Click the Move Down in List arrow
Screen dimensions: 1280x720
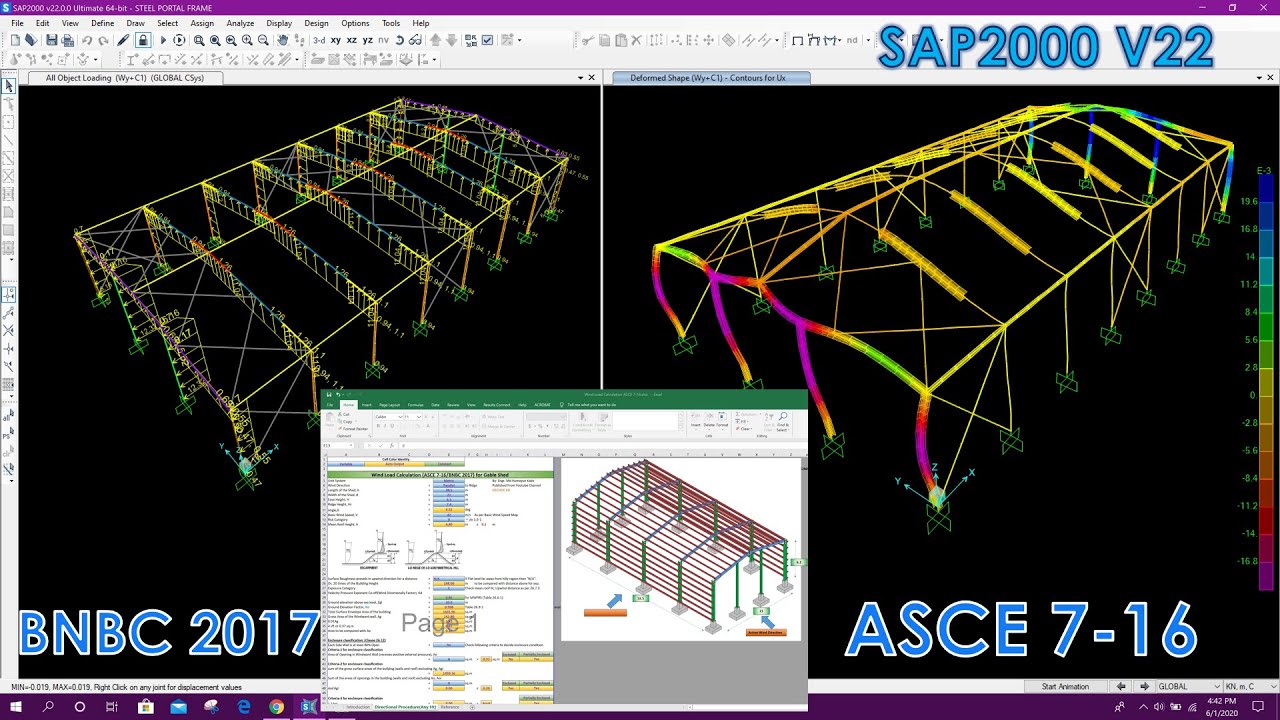[x=451, y=40]
